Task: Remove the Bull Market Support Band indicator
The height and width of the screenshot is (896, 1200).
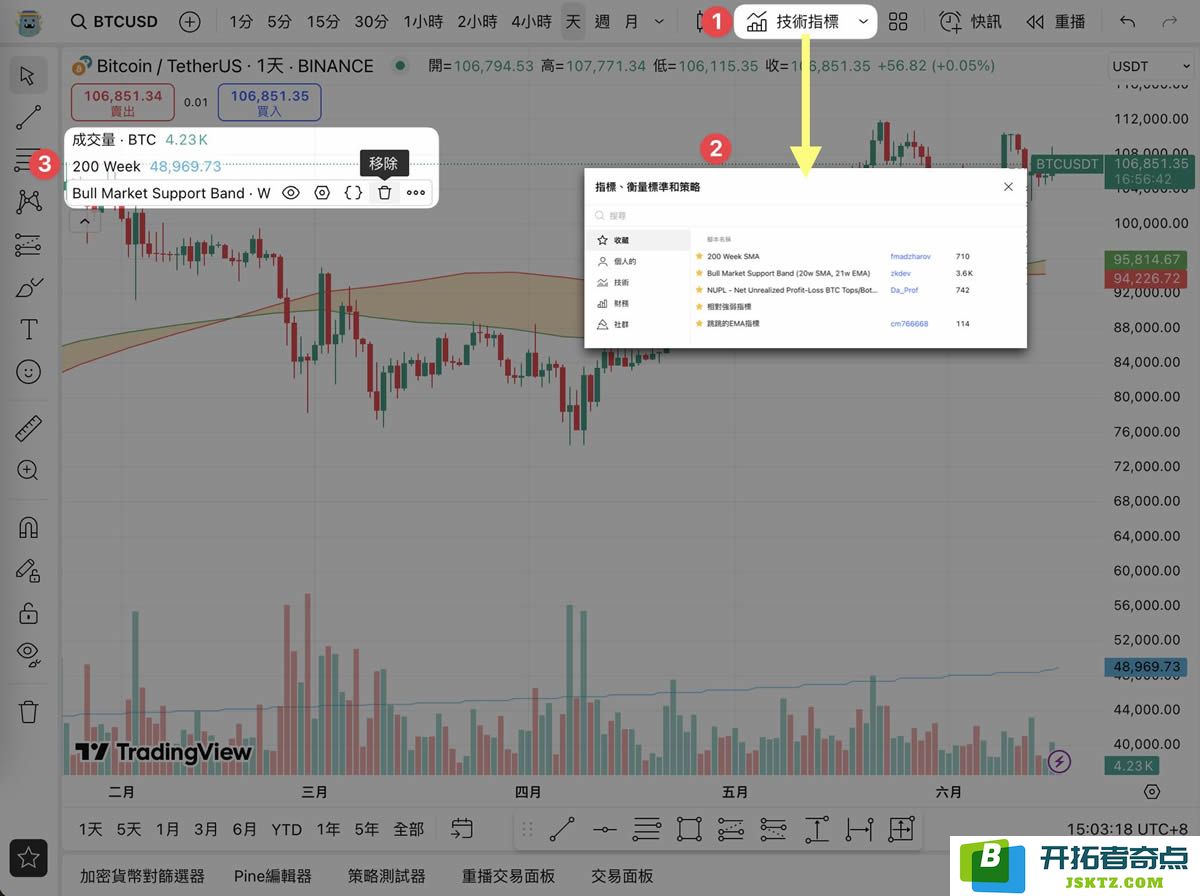Action: pos(384,193)
